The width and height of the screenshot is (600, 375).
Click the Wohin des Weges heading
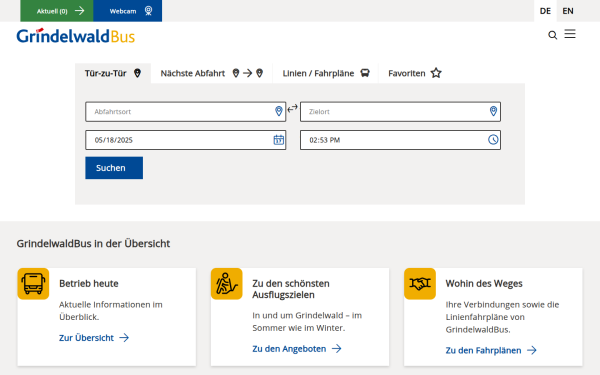[484, 284]
